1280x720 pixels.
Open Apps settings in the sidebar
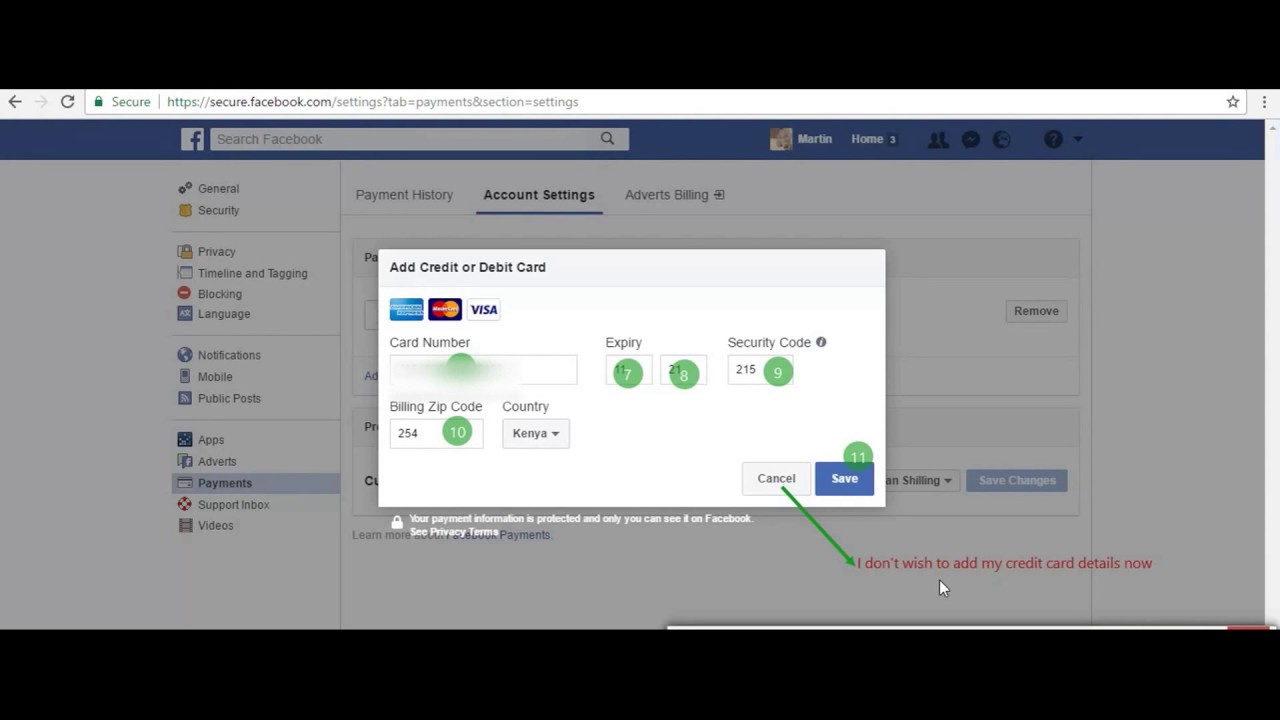210,440
